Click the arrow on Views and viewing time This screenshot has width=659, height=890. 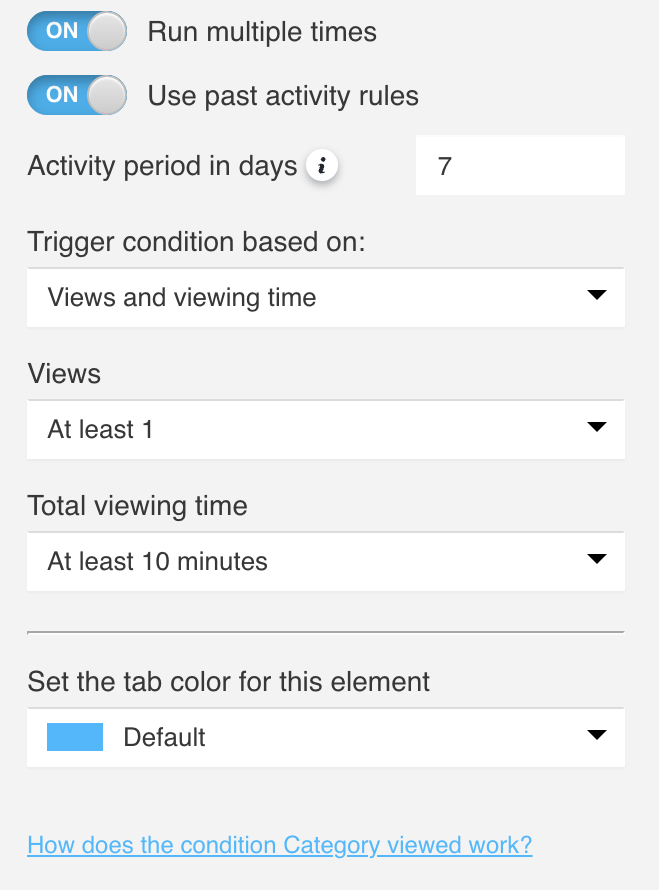(x=596, y=296)
